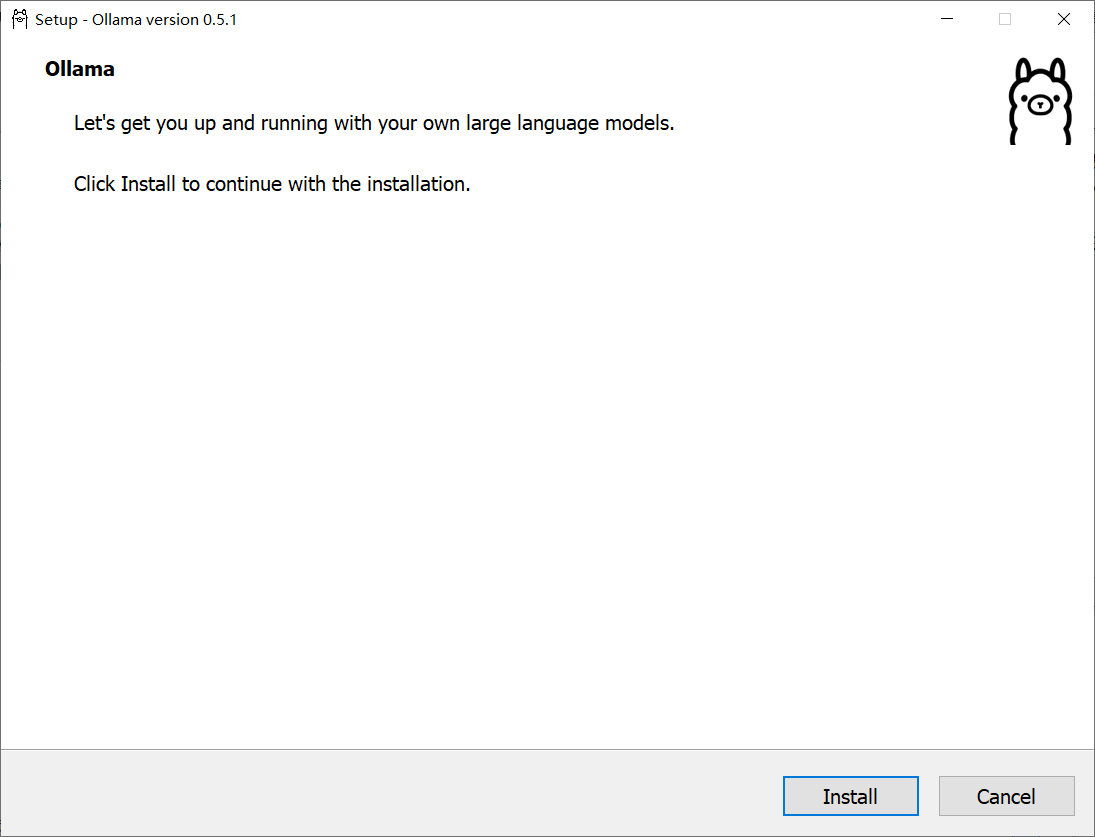Click the 'Setup - Ollama version 0.5.1' title text
Viewport: 1095px width, 837px height.
pyautogui.click(x=136, y=20)
